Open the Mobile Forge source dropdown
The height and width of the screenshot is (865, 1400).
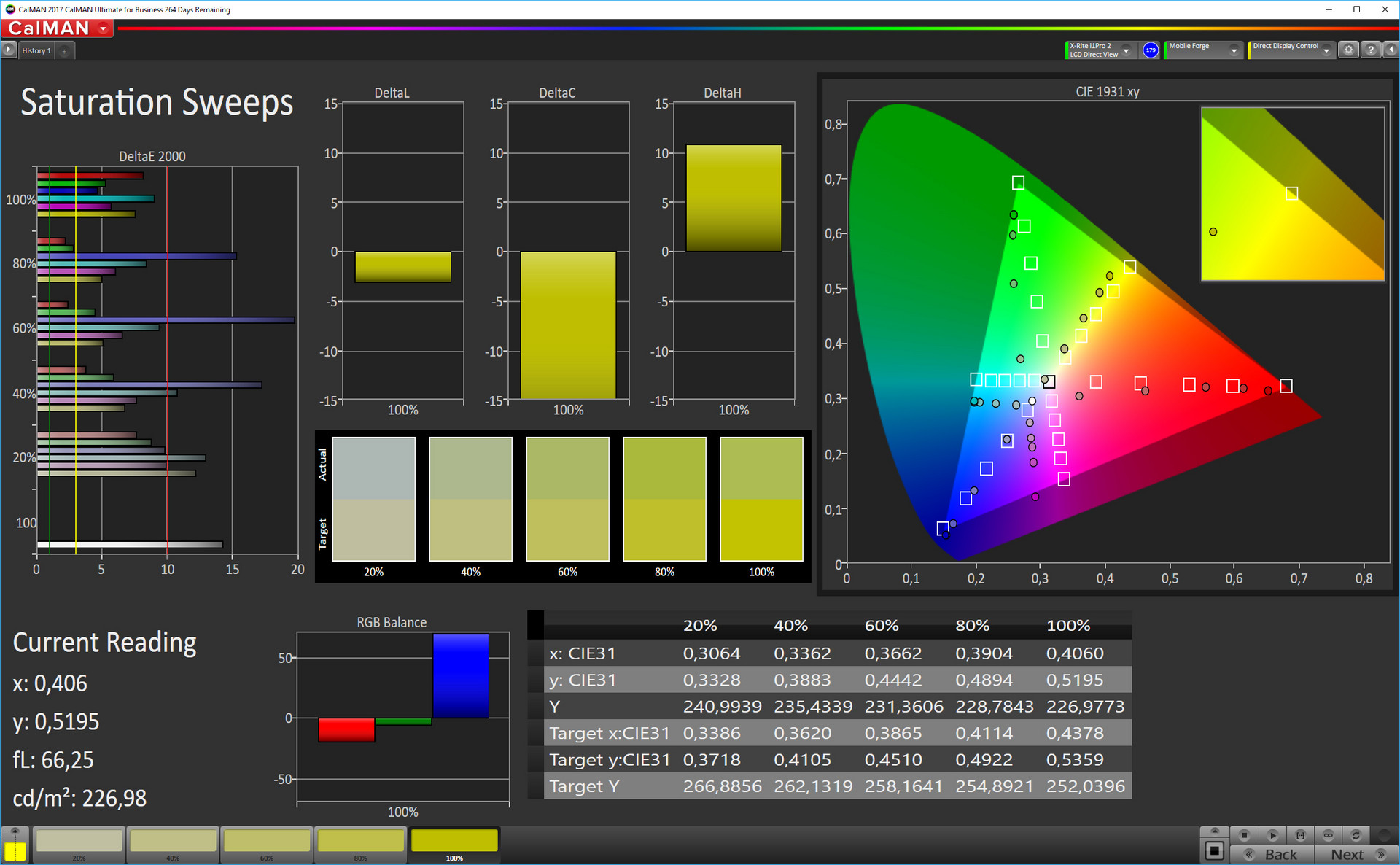(1234, 50)
